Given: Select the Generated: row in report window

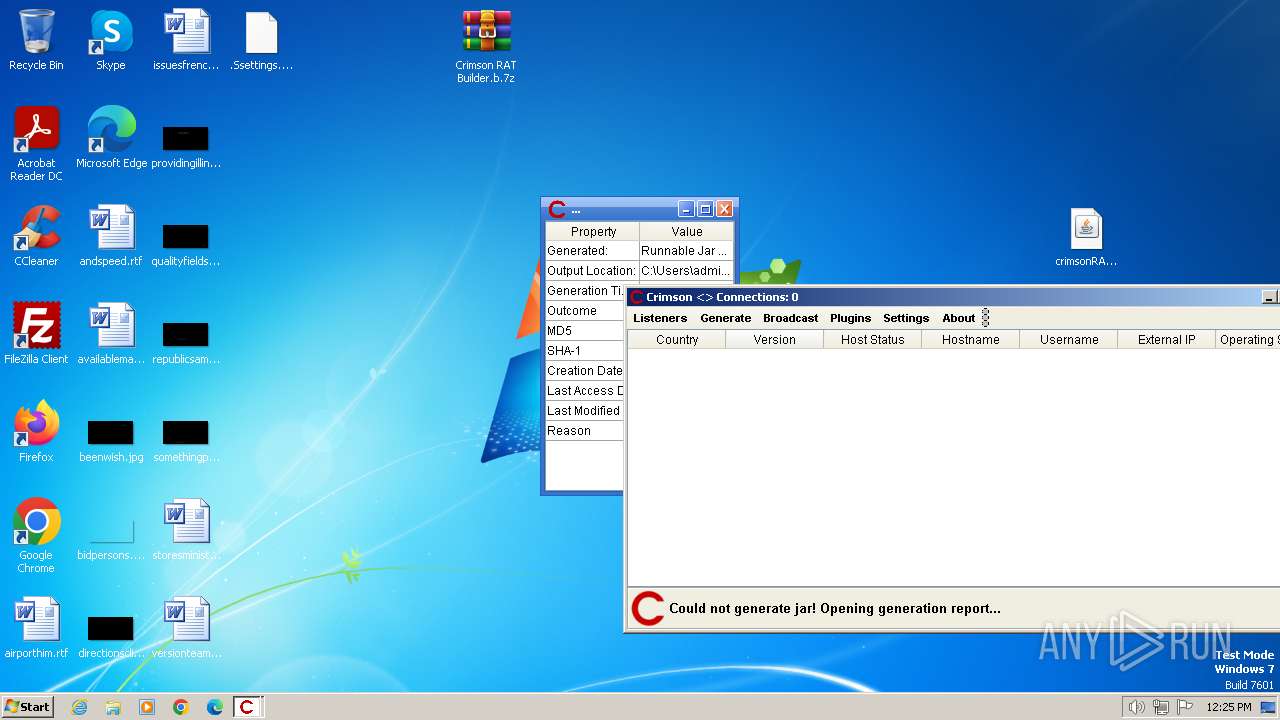Looking at the screenshot, I should click(x=640, y=251).
